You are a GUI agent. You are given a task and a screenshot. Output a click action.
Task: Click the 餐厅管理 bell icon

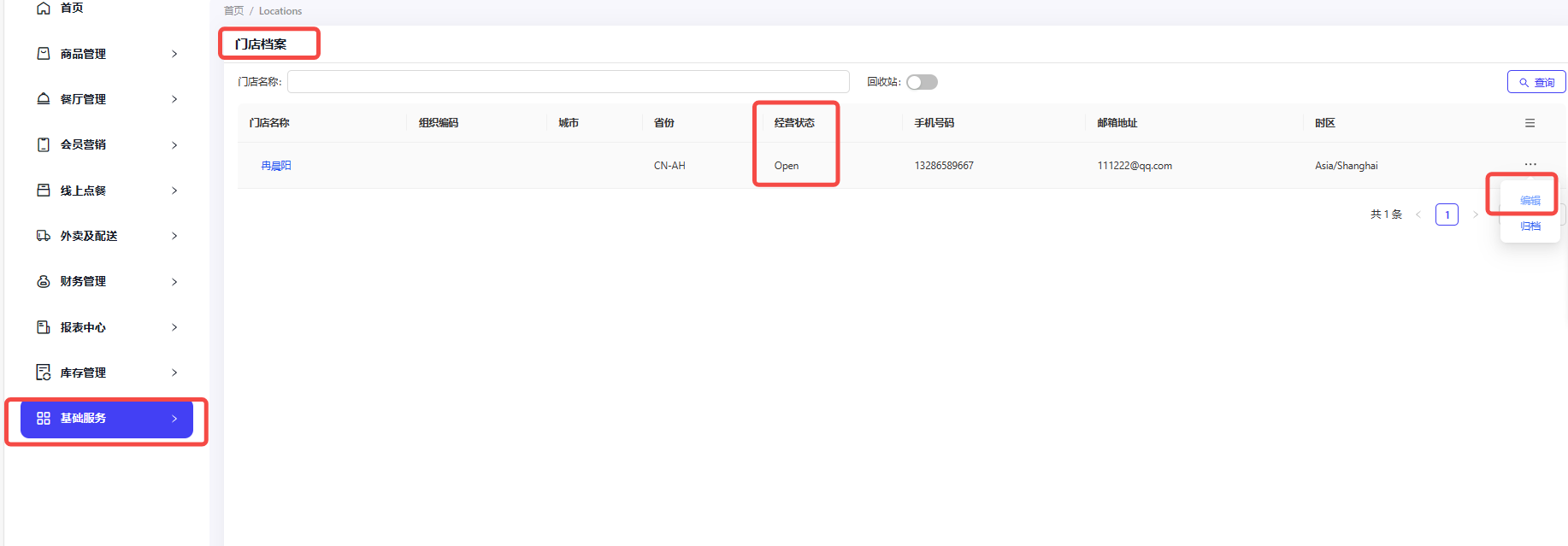coord(44,99)
